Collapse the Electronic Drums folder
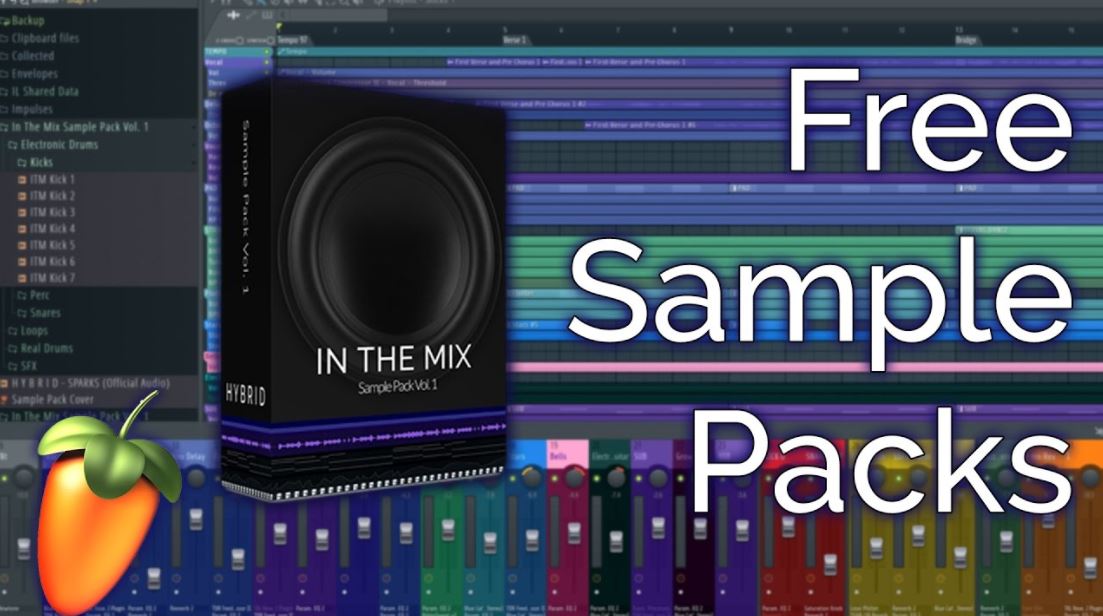This screenshot has width=1103, height=616. [13, 145]
